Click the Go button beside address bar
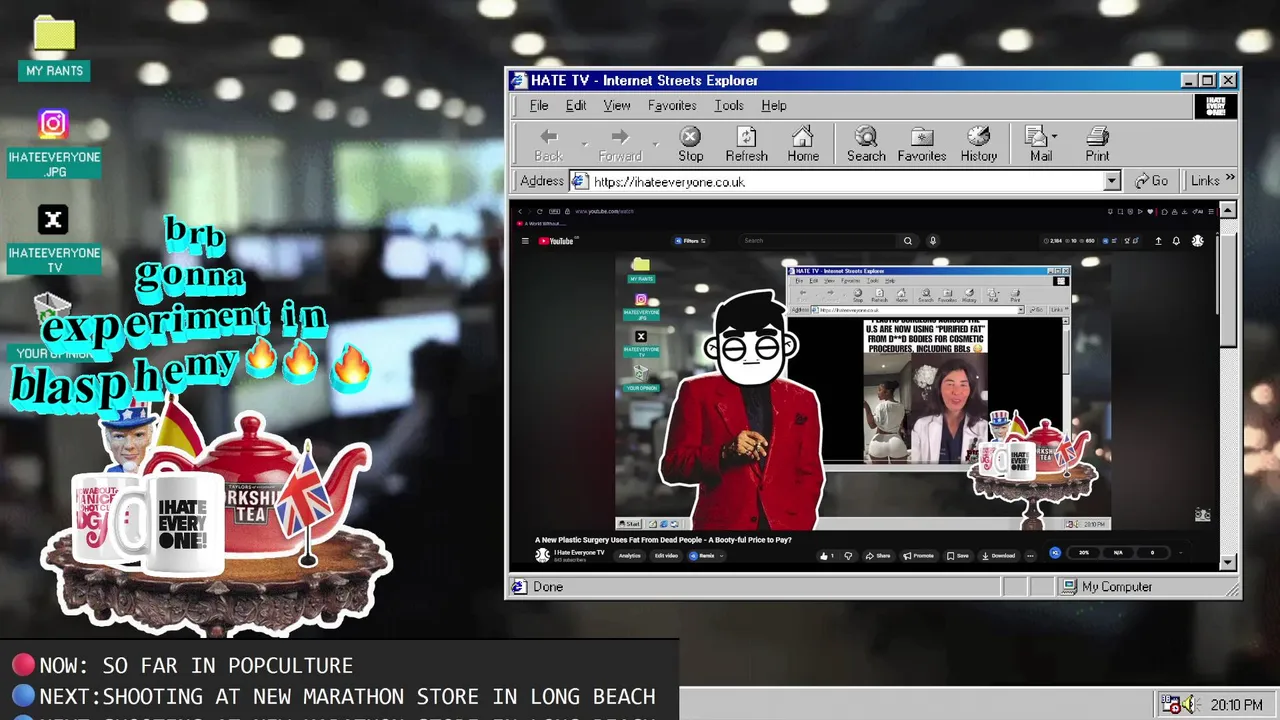Screen dimensions: 1280x720 pyautogui.click(x=1152, y=181)
